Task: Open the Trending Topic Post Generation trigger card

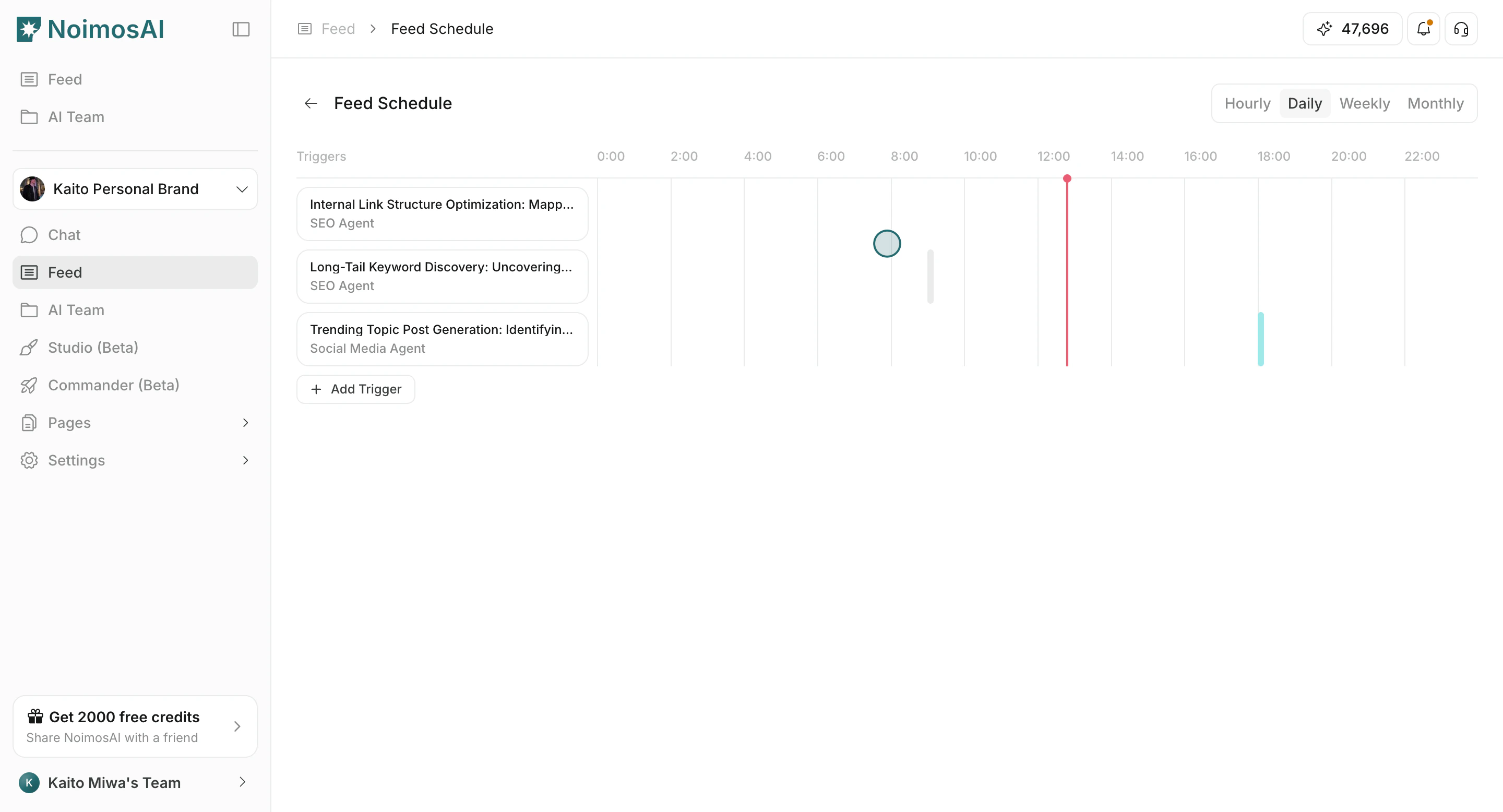Action: coord(442,338)
